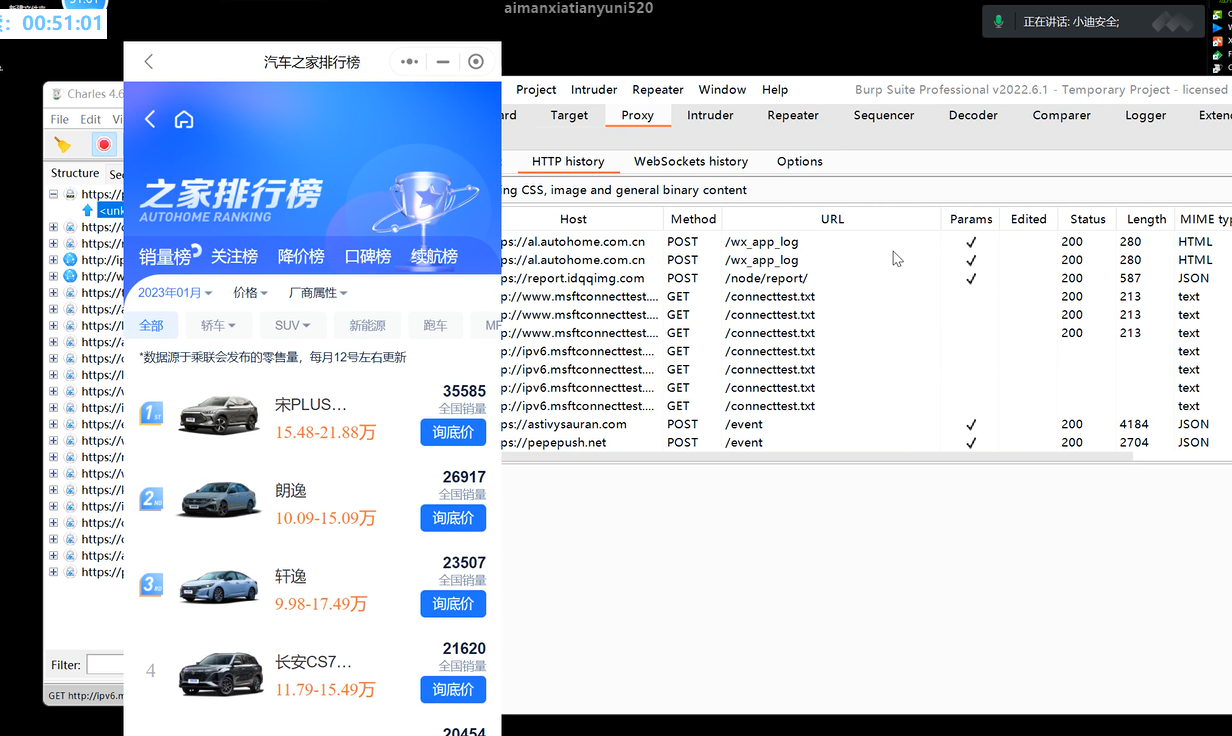Open the Window menu in Burp Suite
This screenshot has height=736, width=1232.
722,90
